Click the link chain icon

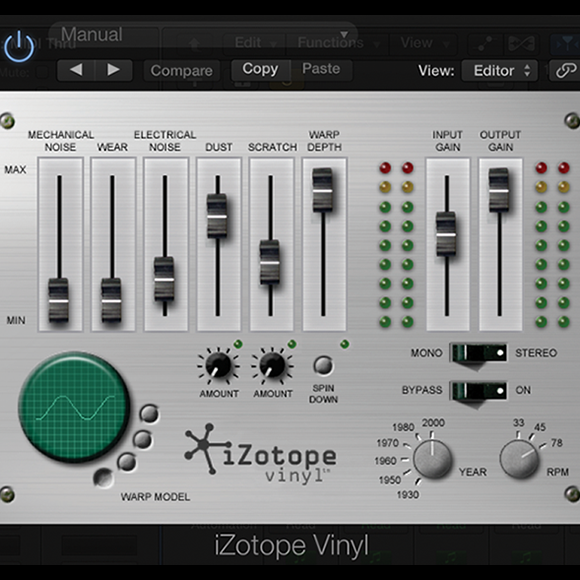click(565, 70)
